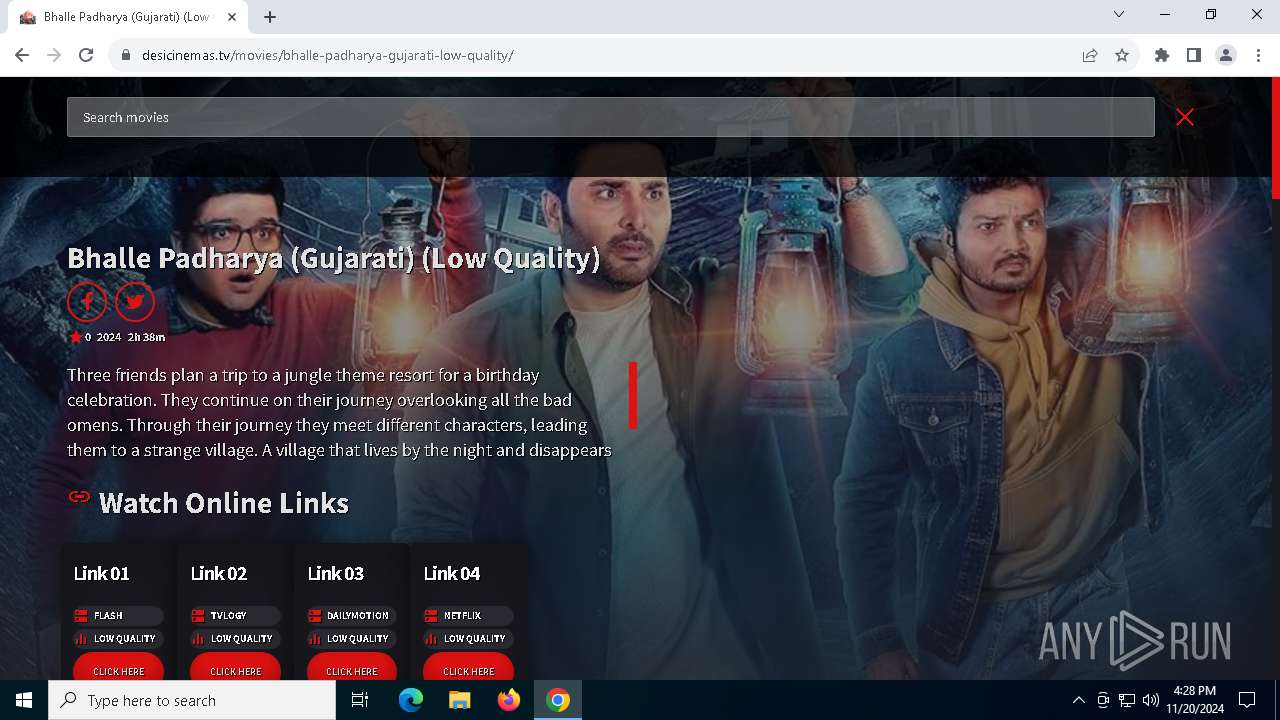Image resolution: width=1280 pixels, height=720 pixels.
Task: Close the Bhalle Padharya tab
Action: click(x=232, y=17)
